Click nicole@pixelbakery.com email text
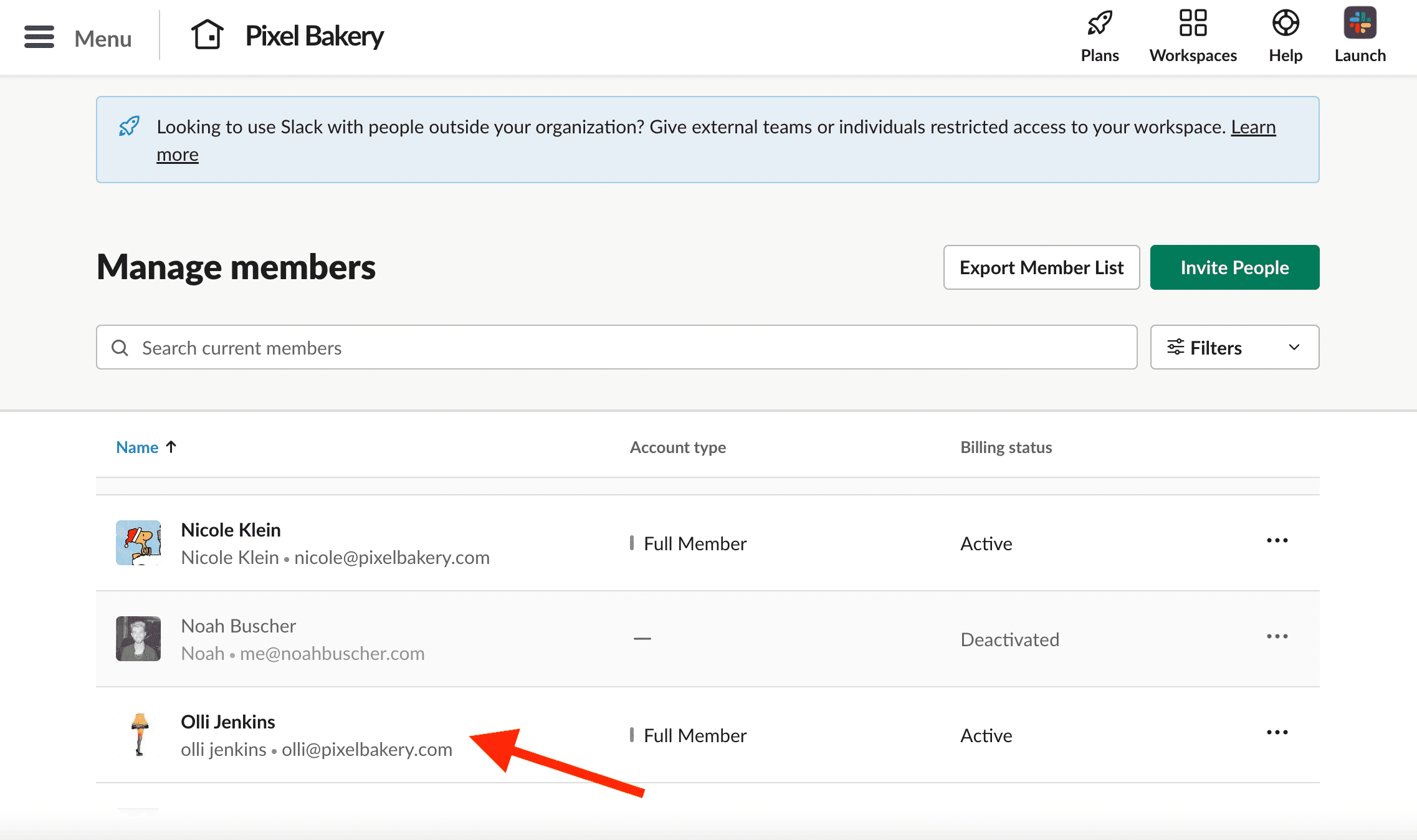The height and width of the screenshot is (840, 1417). coord(391,558)
